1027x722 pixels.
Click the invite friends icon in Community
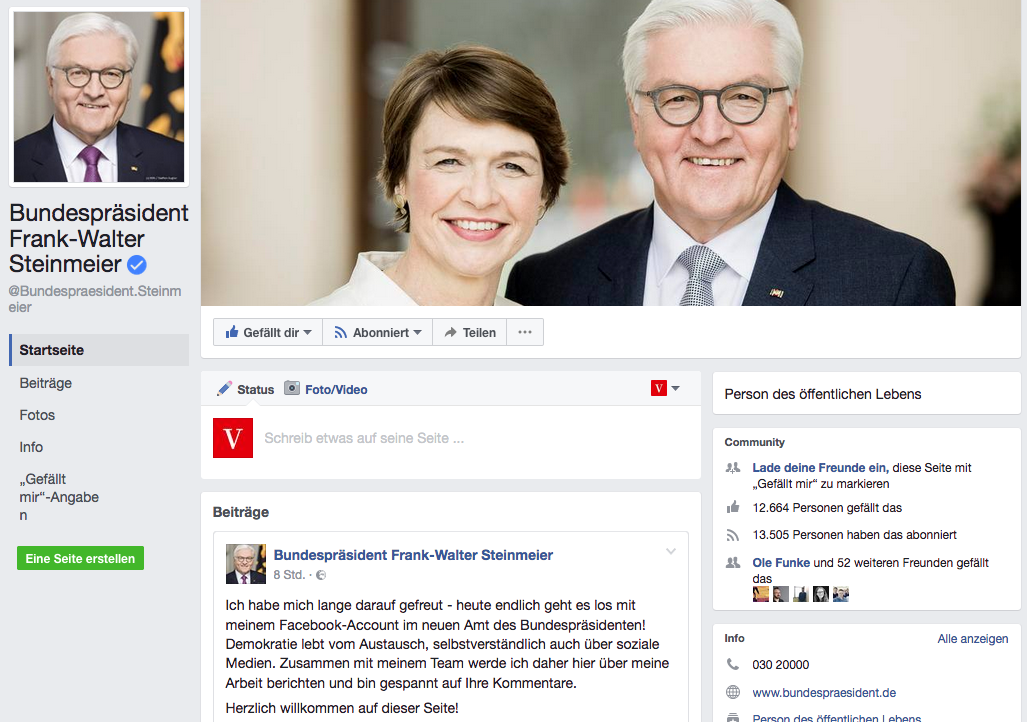(733, 468)
